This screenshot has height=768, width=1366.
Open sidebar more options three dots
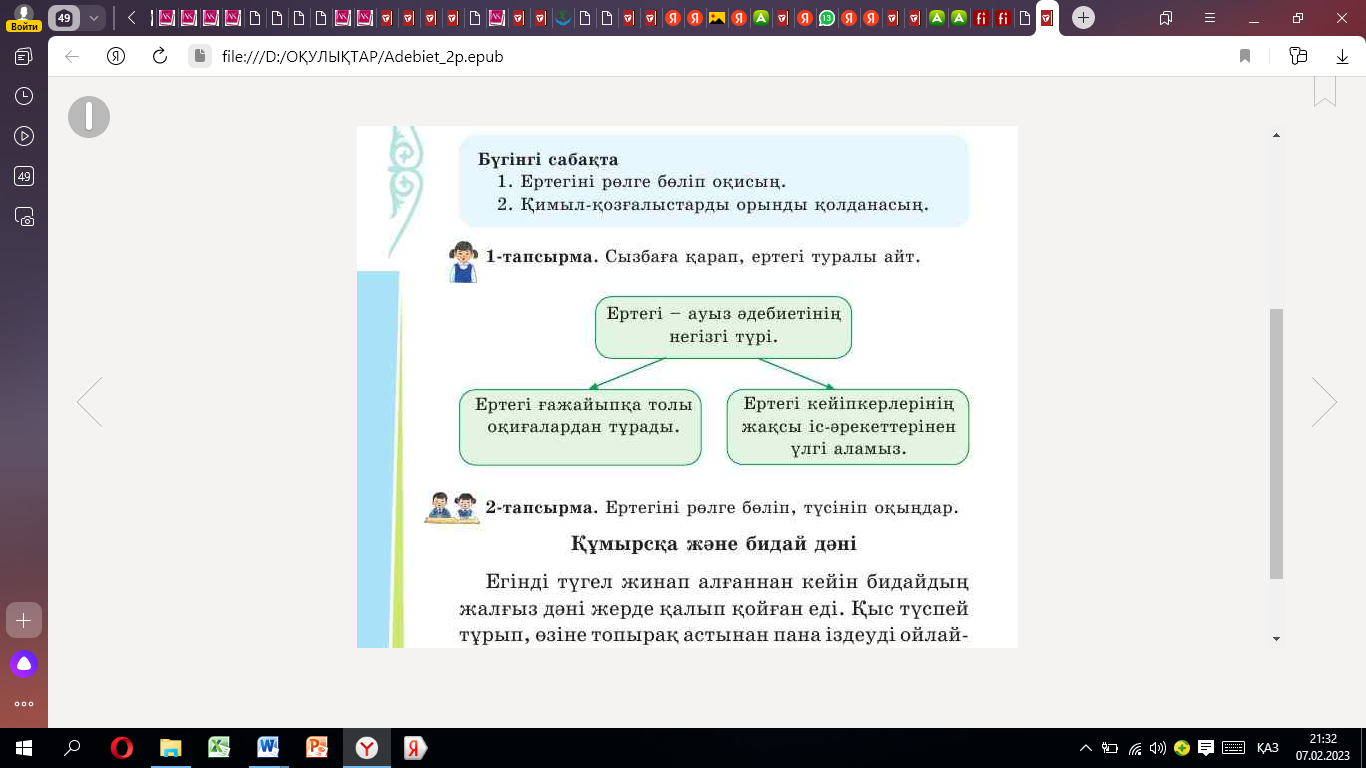pos(24,704)
